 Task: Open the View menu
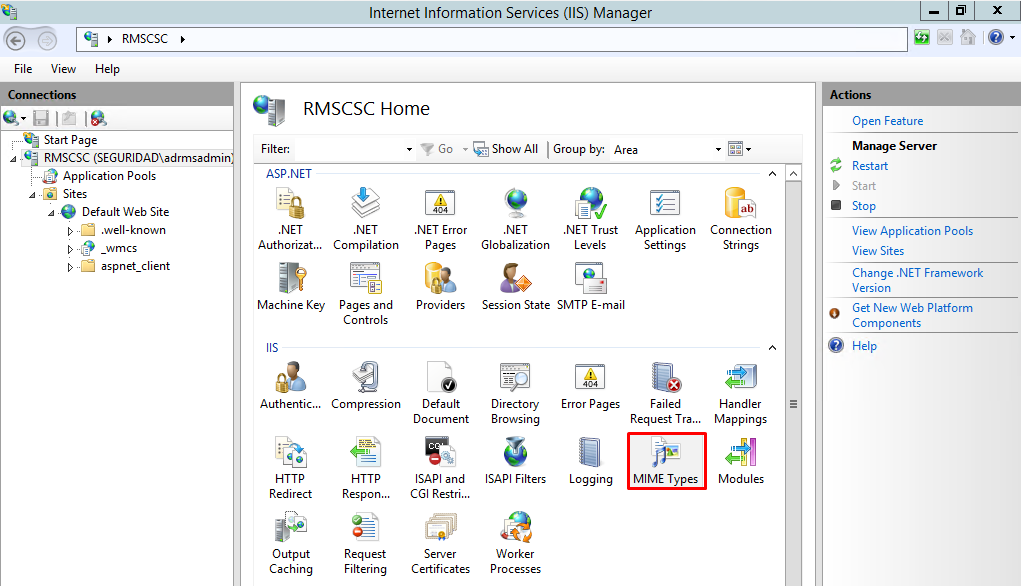tap(63, 69)
